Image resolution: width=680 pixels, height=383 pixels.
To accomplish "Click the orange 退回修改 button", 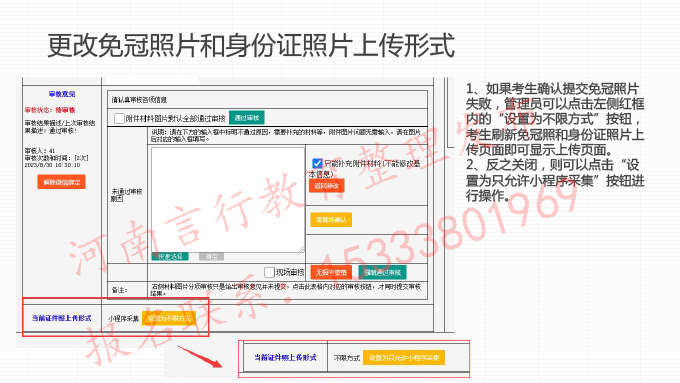I will (x=327, y=186).
